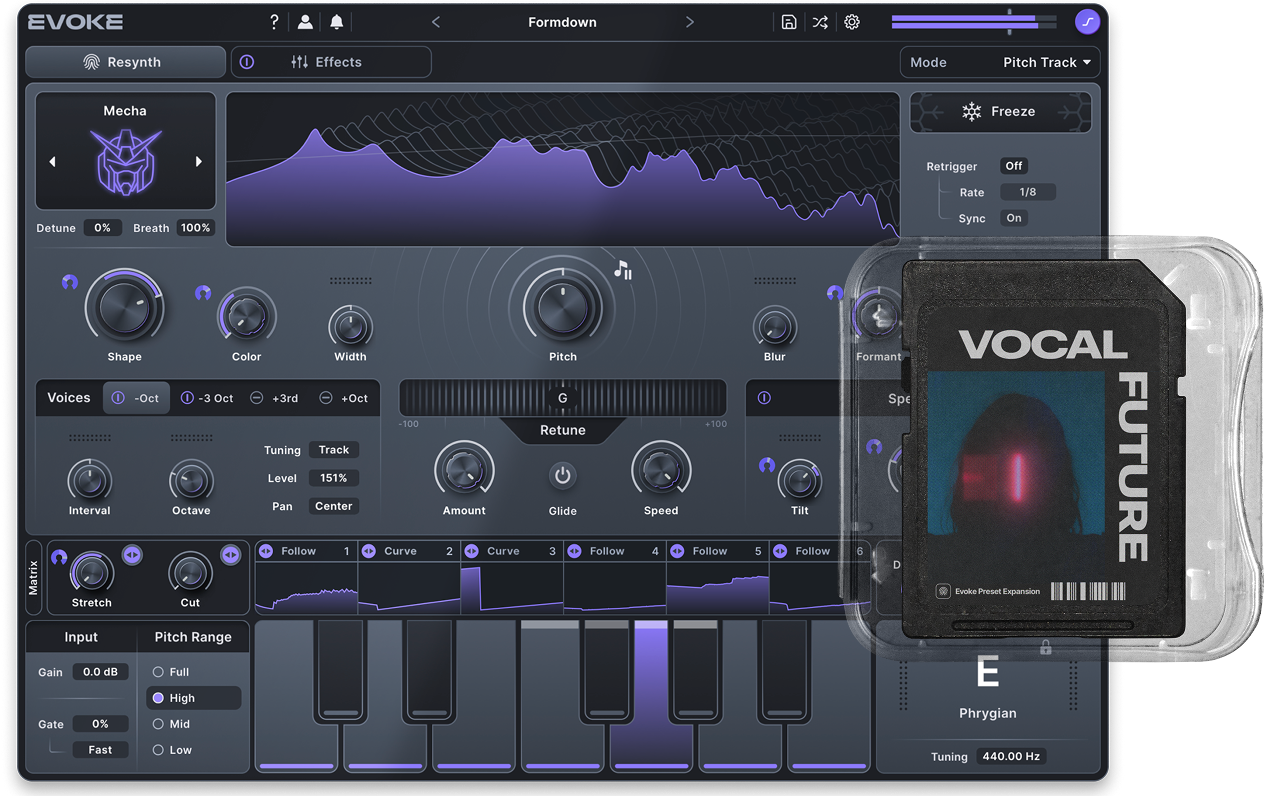1286x796 pixels.
Task: Click the Mecha robot head image
Action: tap(125, 161)
